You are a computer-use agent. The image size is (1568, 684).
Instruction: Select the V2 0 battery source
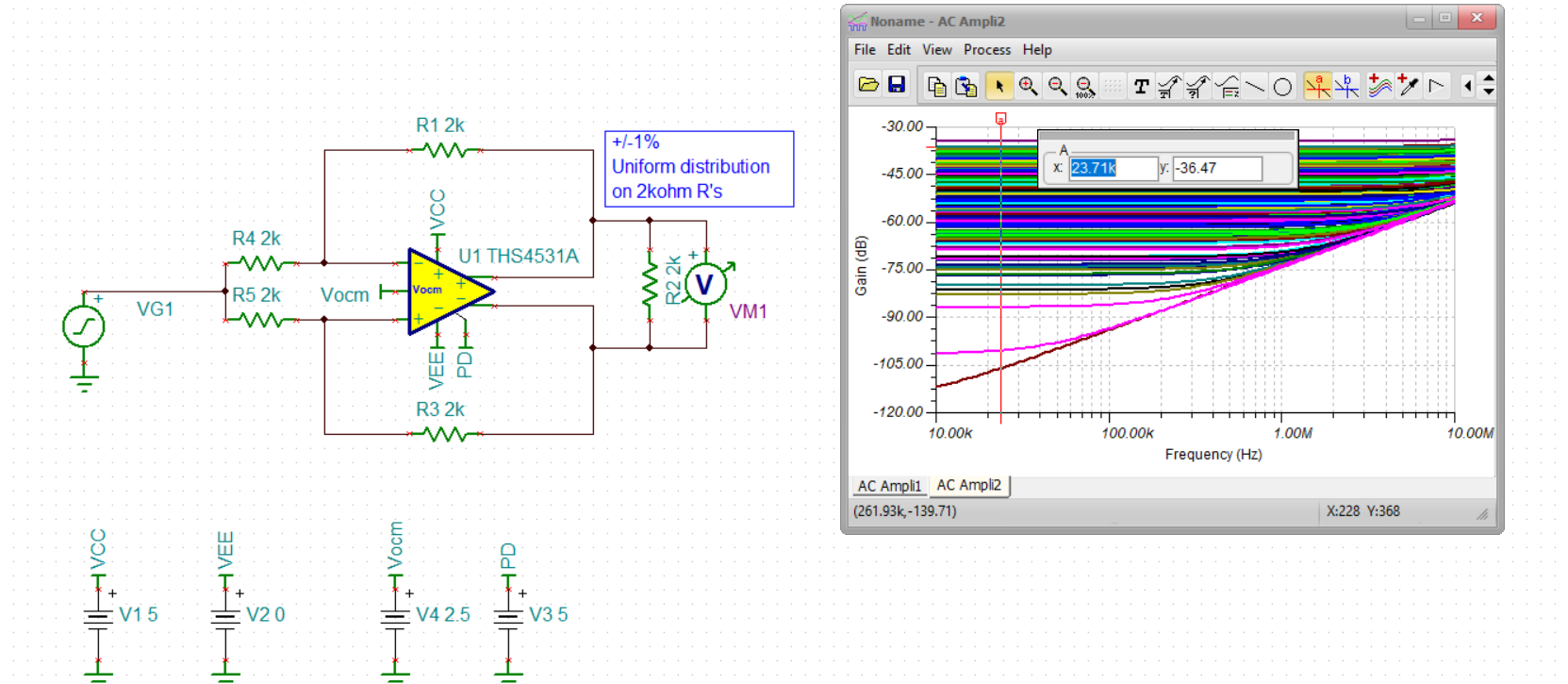click(225, 619)
